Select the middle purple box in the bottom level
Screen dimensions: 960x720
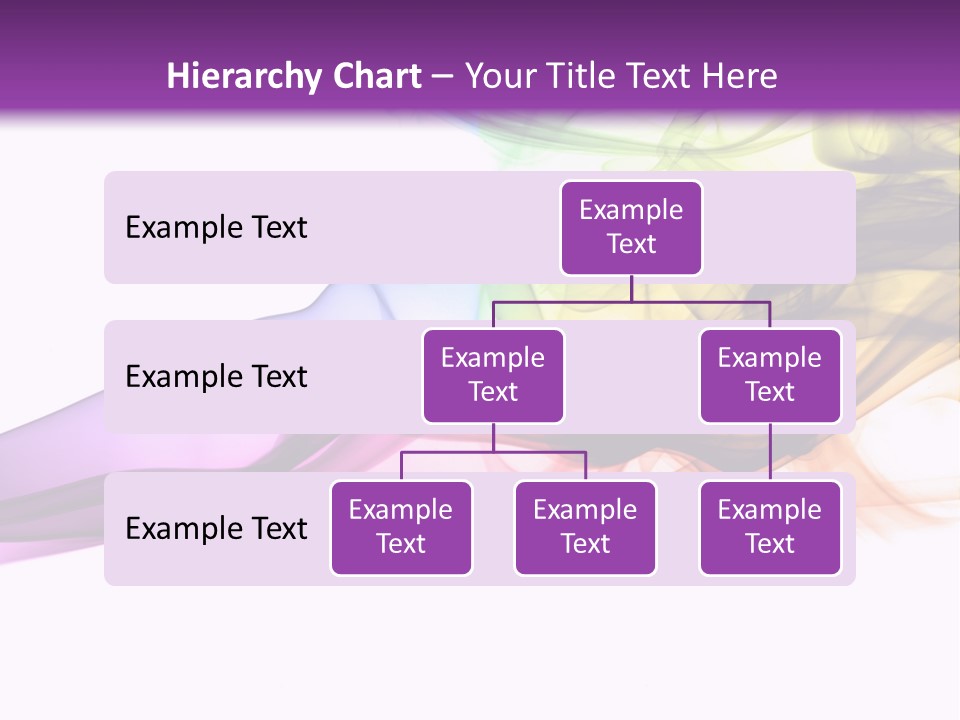tap(585, 527)
